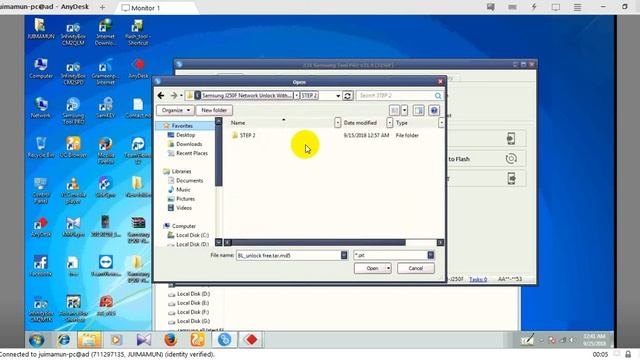Click the STEP 2 breadcrumb segment
This screenshot has height=360, width=640.
(x=309, y=96)
